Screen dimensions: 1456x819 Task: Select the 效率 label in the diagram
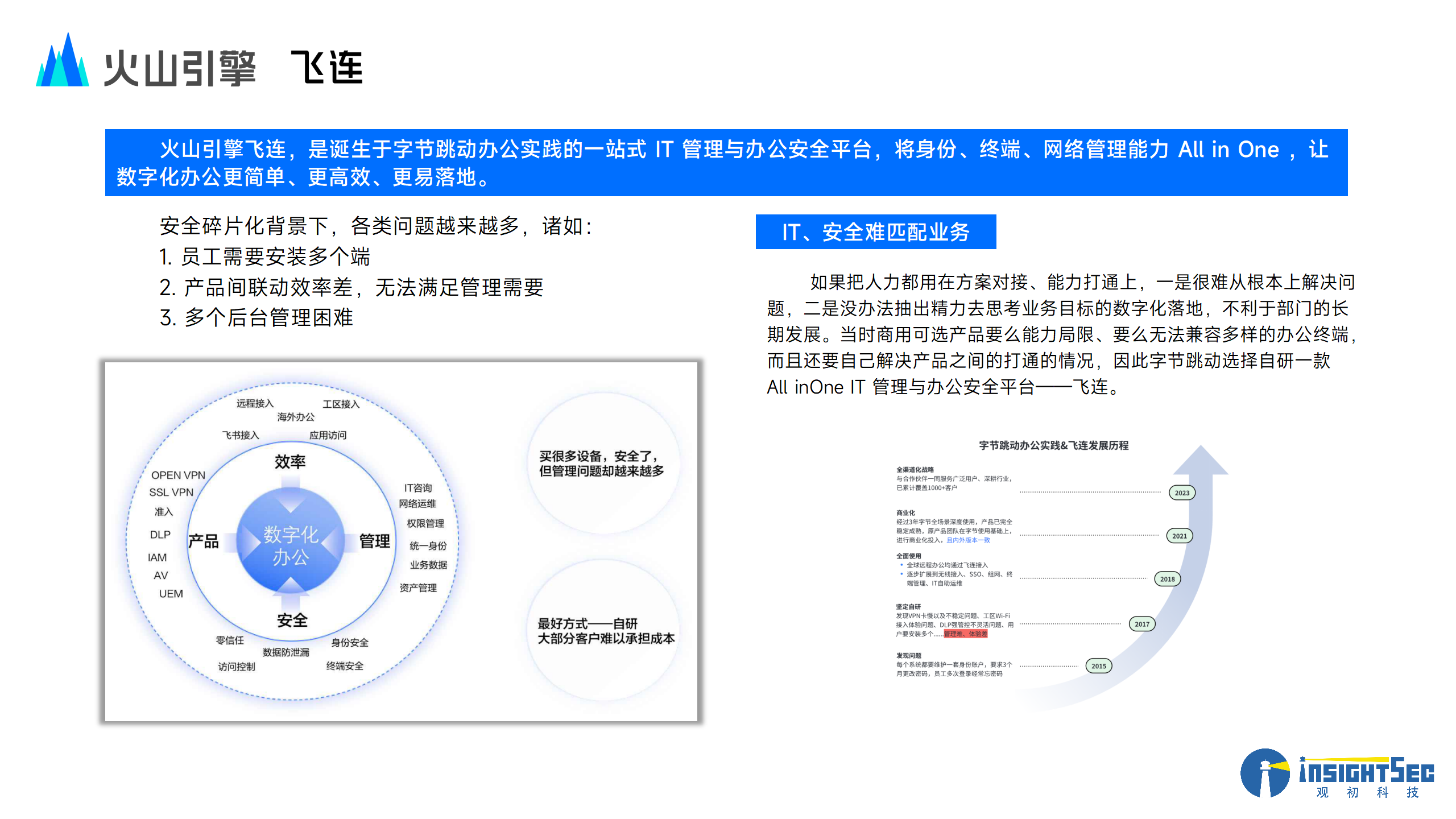click(290, 461)
